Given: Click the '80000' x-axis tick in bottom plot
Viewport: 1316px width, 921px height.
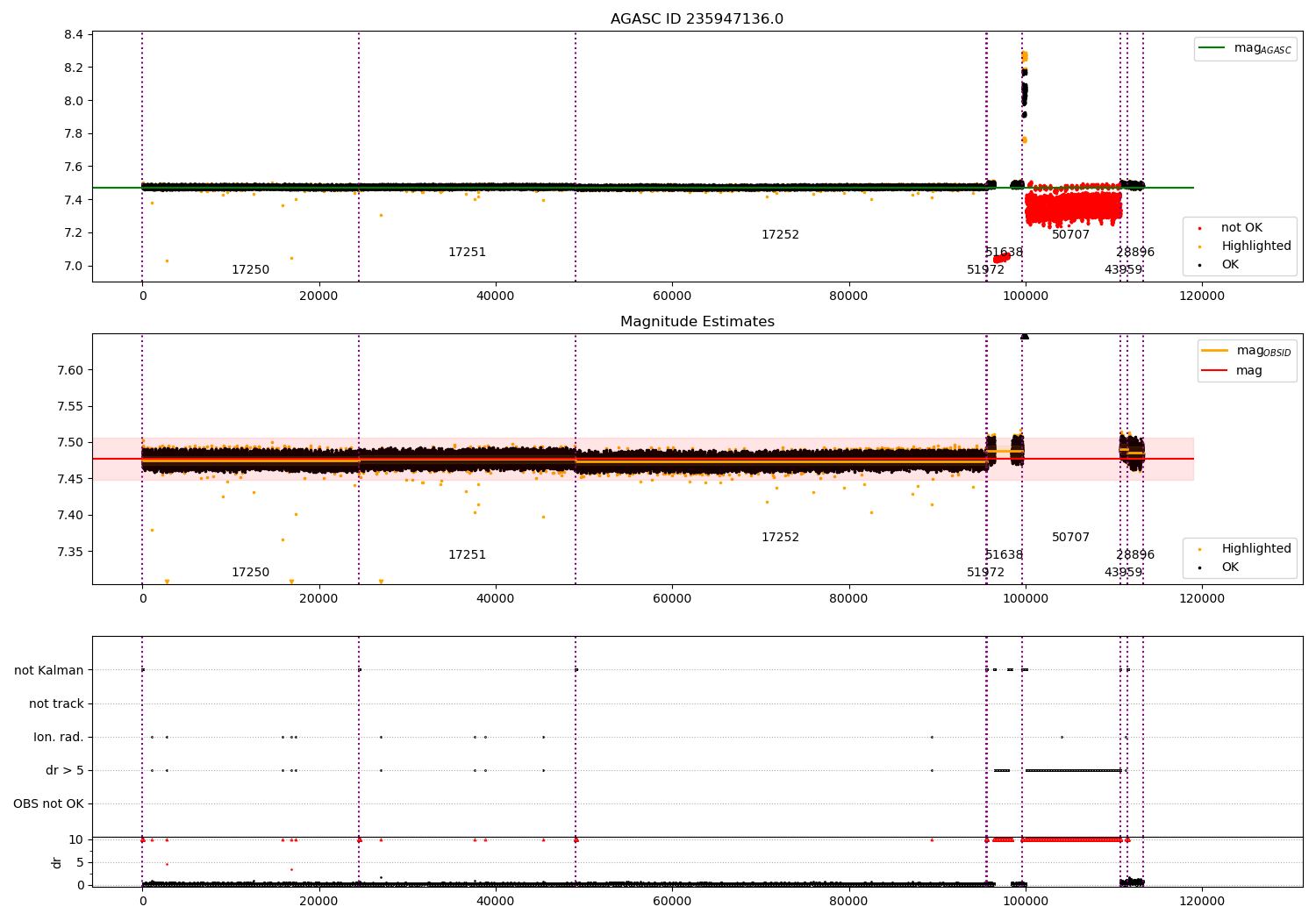Looking at the screenshot, I should click(x=848, y=902).
